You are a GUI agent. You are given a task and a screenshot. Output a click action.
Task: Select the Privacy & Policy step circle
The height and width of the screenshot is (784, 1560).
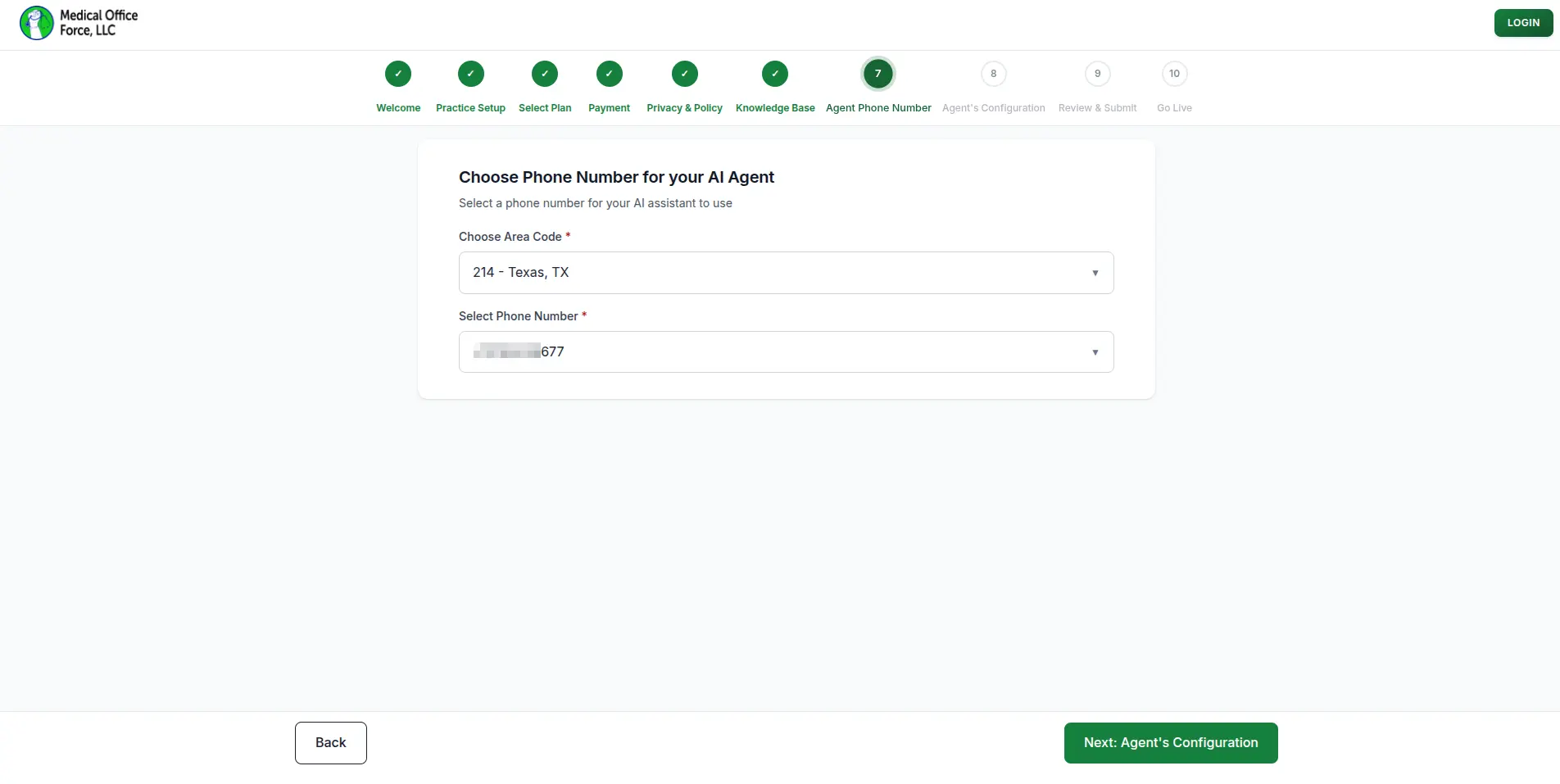pos(685,74)
